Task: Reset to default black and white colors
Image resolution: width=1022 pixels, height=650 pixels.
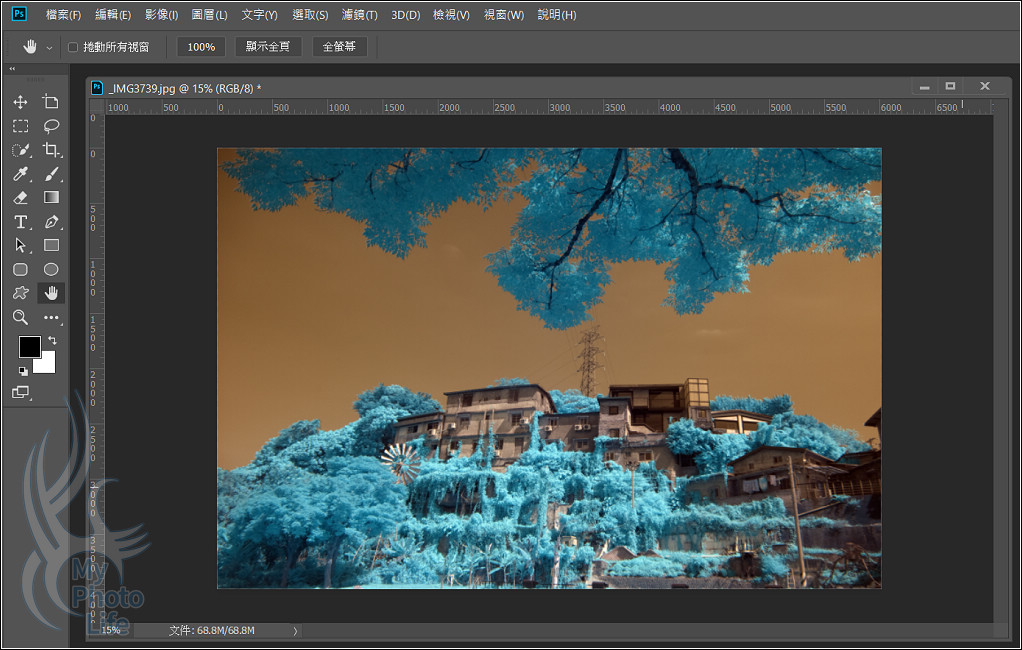Action: (23, 370)
